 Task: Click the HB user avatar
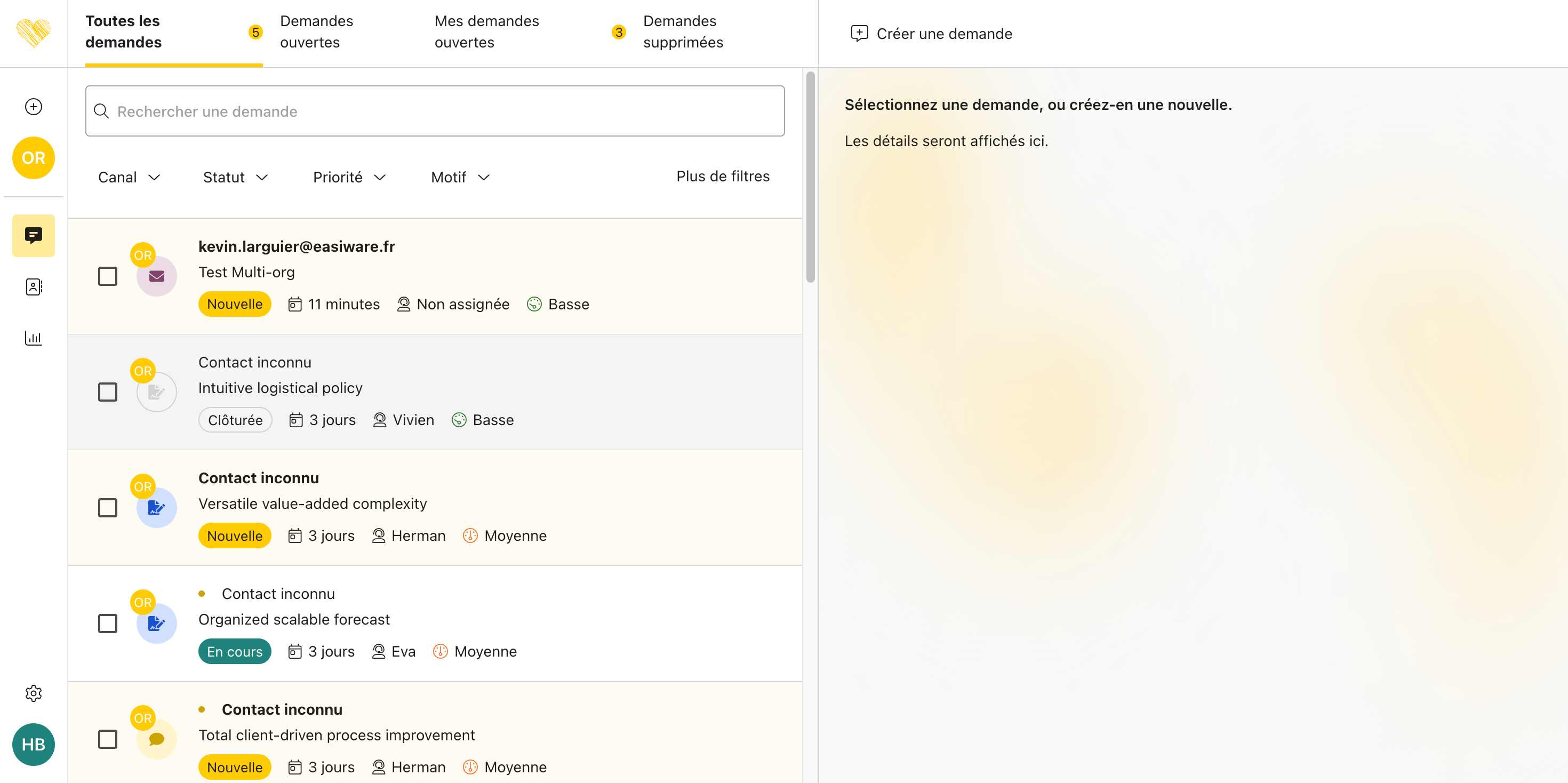[x=34, y=744]
